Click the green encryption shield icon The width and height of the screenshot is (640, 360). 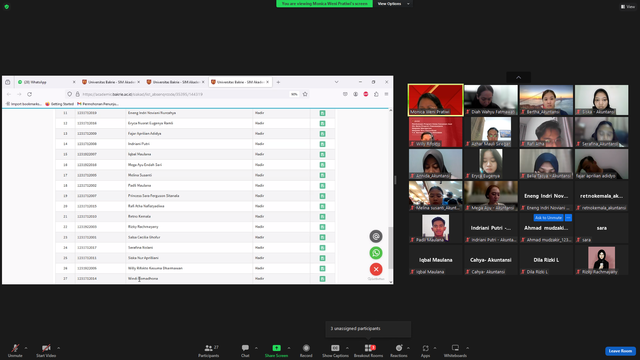point(7,7)
